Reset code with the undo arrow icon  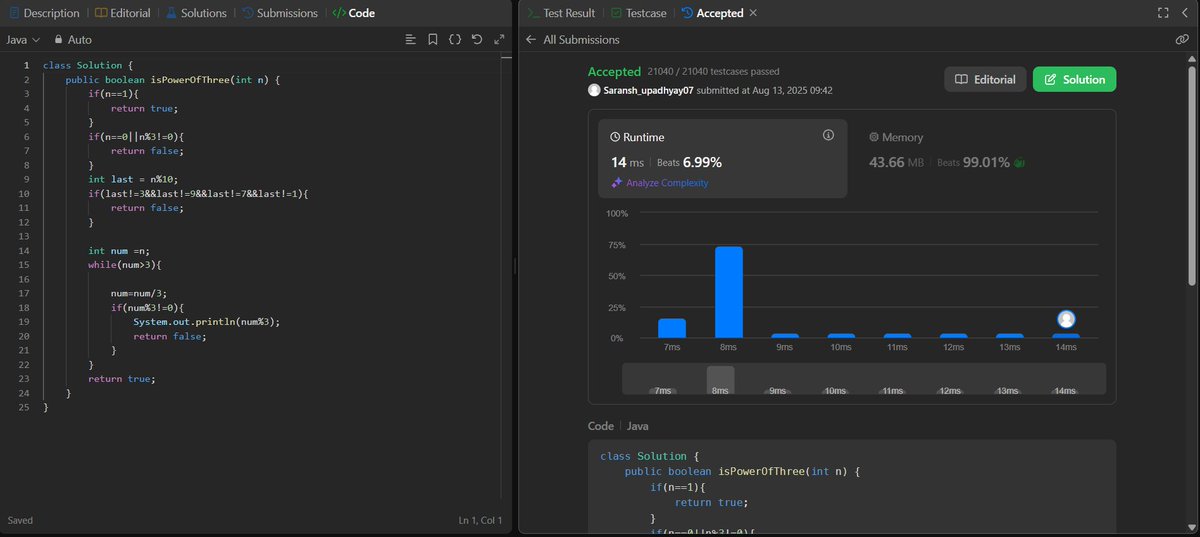tap(476, 39)
